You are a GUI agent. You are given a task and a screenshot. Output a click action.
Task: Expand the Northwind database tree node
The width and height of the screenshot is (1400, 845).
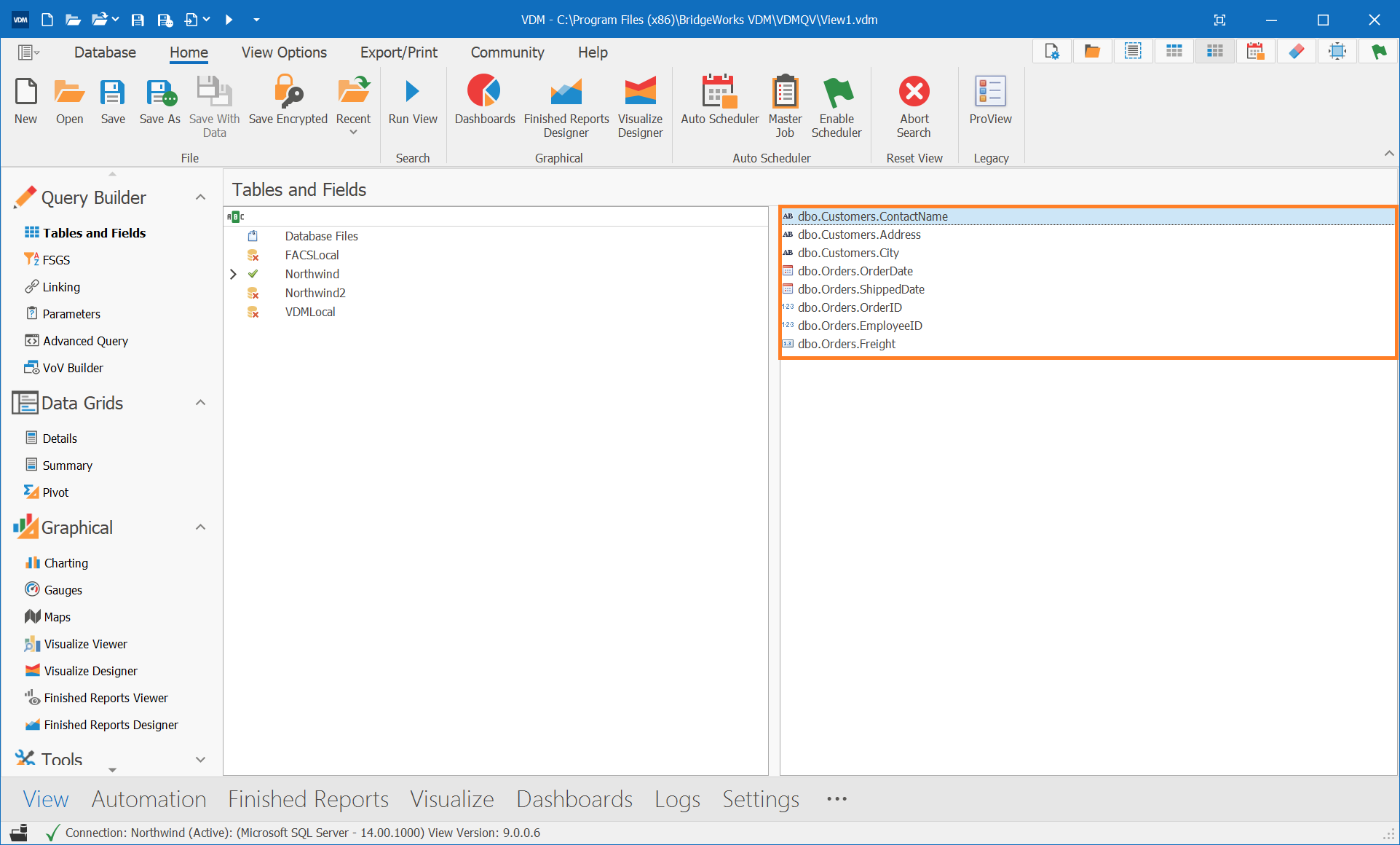point(233,274)
